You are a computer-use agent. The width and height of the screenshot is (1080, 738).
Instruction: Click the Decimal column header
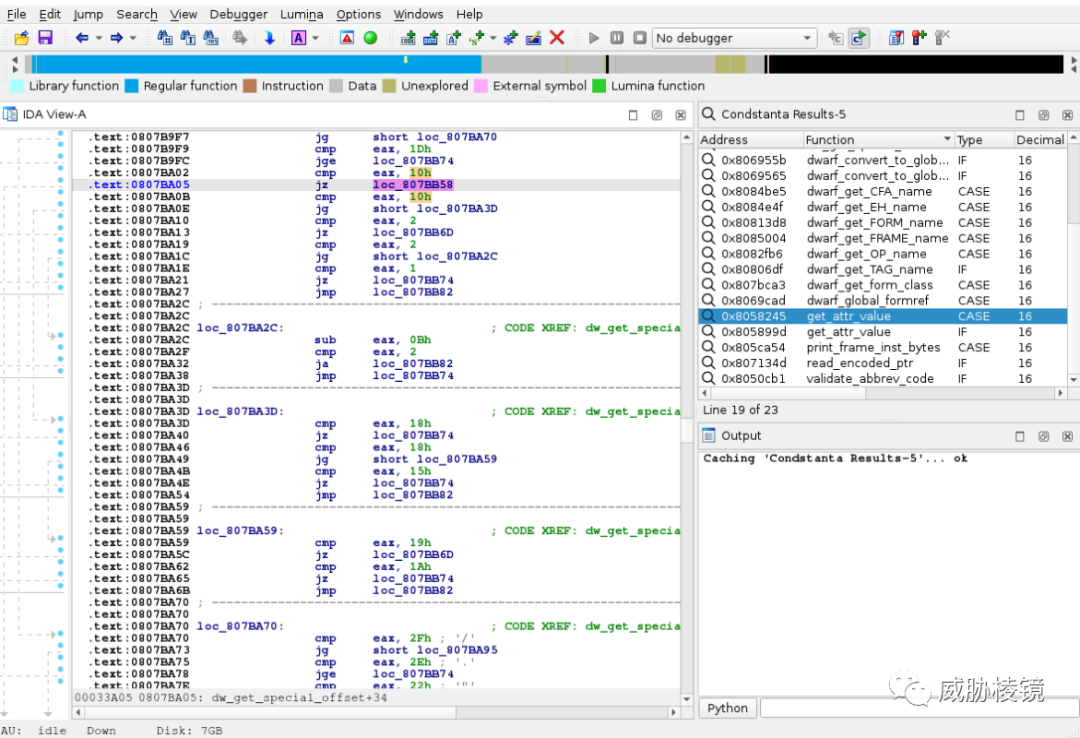[x=1040, y=139]
